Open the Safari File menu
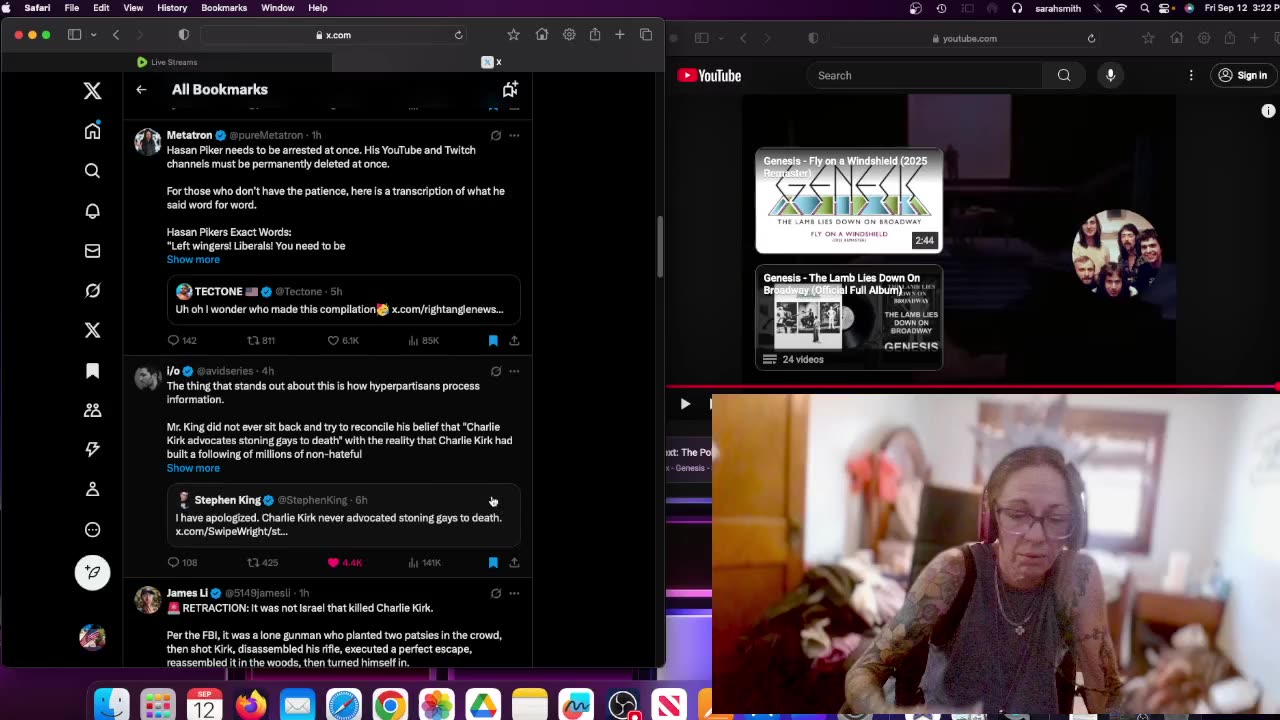Image resolution: width=1280 pixels, height=720 pixels. [x=72, y=8]
